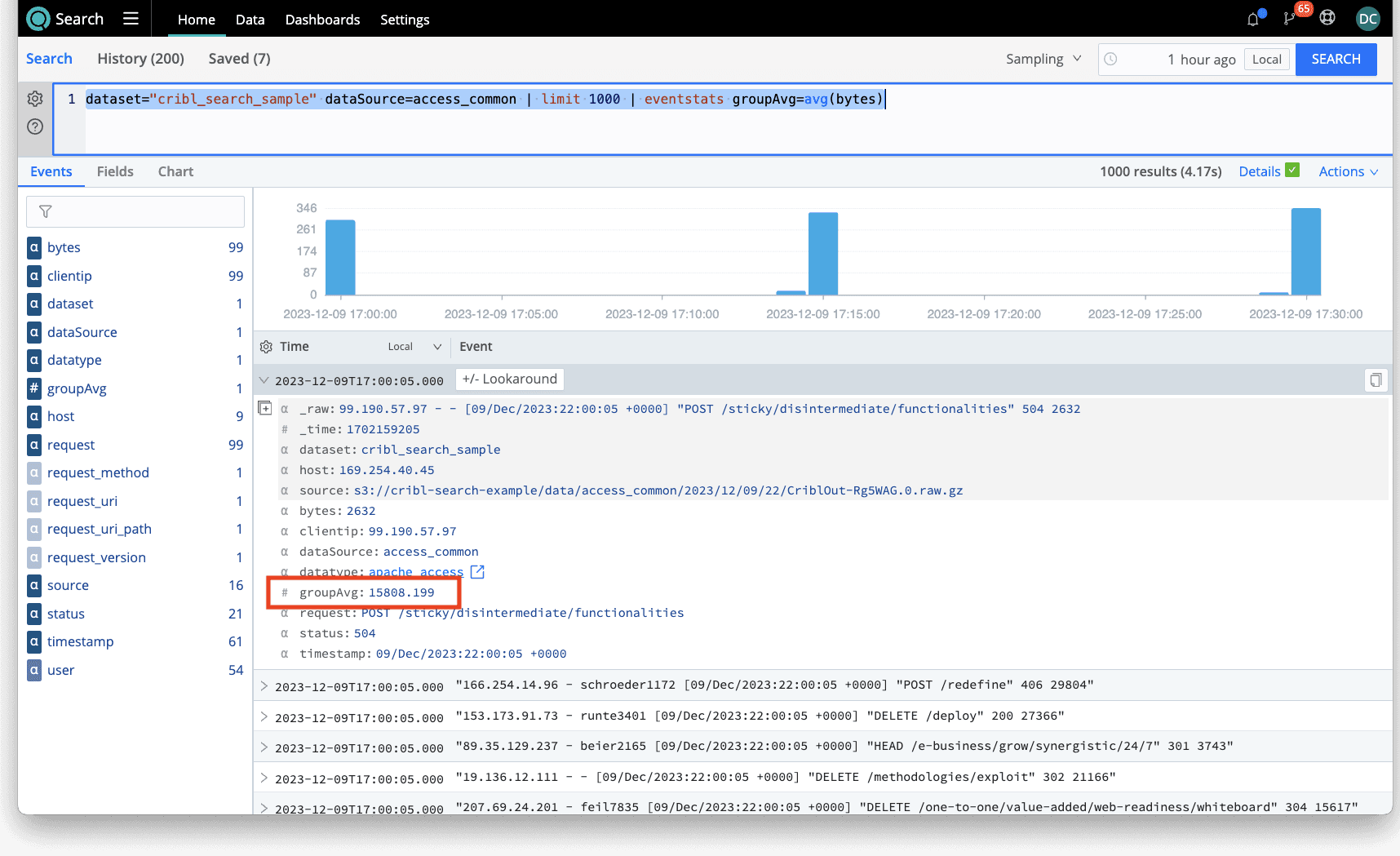Go to the Home menu

[x=197, y=20]
